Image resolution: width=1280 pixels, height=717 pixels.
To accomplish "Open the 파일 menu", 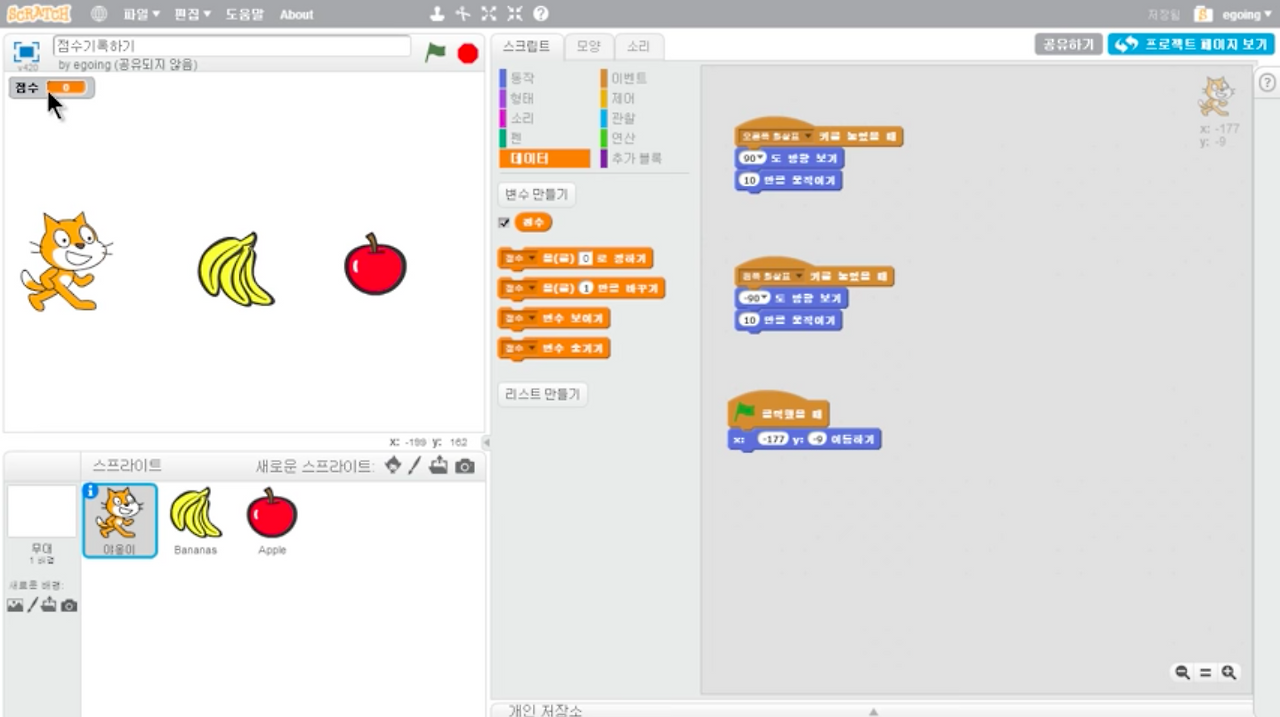I will 142,14.
